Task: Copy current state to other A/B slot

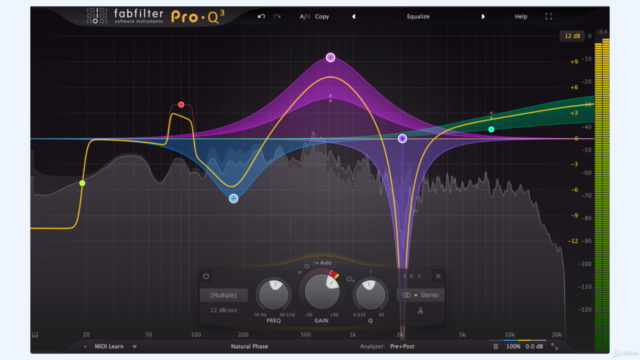Action: tap(322, 16)
